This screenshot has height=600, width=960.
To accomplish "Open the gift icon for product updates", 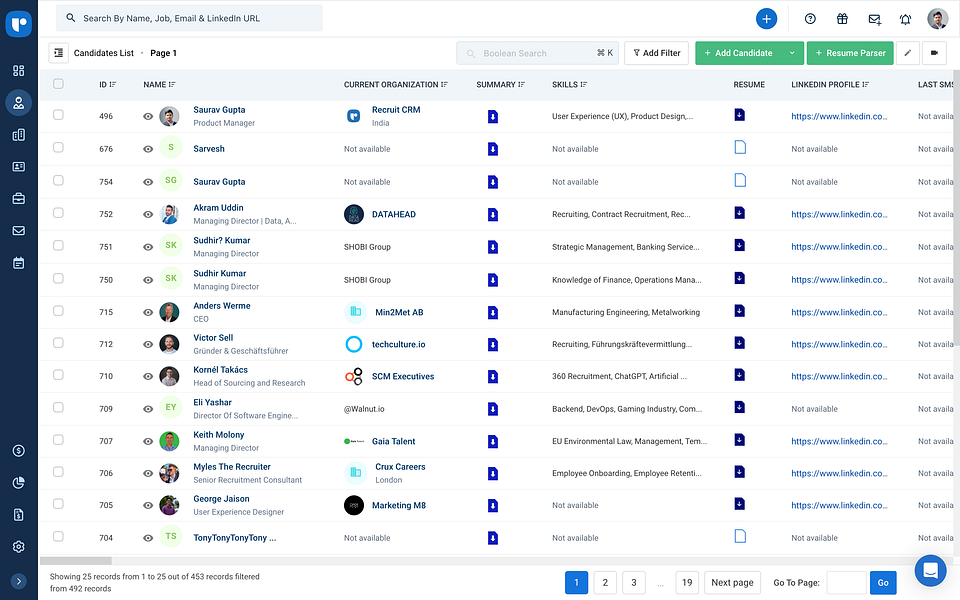I will (x=841, y=18).
